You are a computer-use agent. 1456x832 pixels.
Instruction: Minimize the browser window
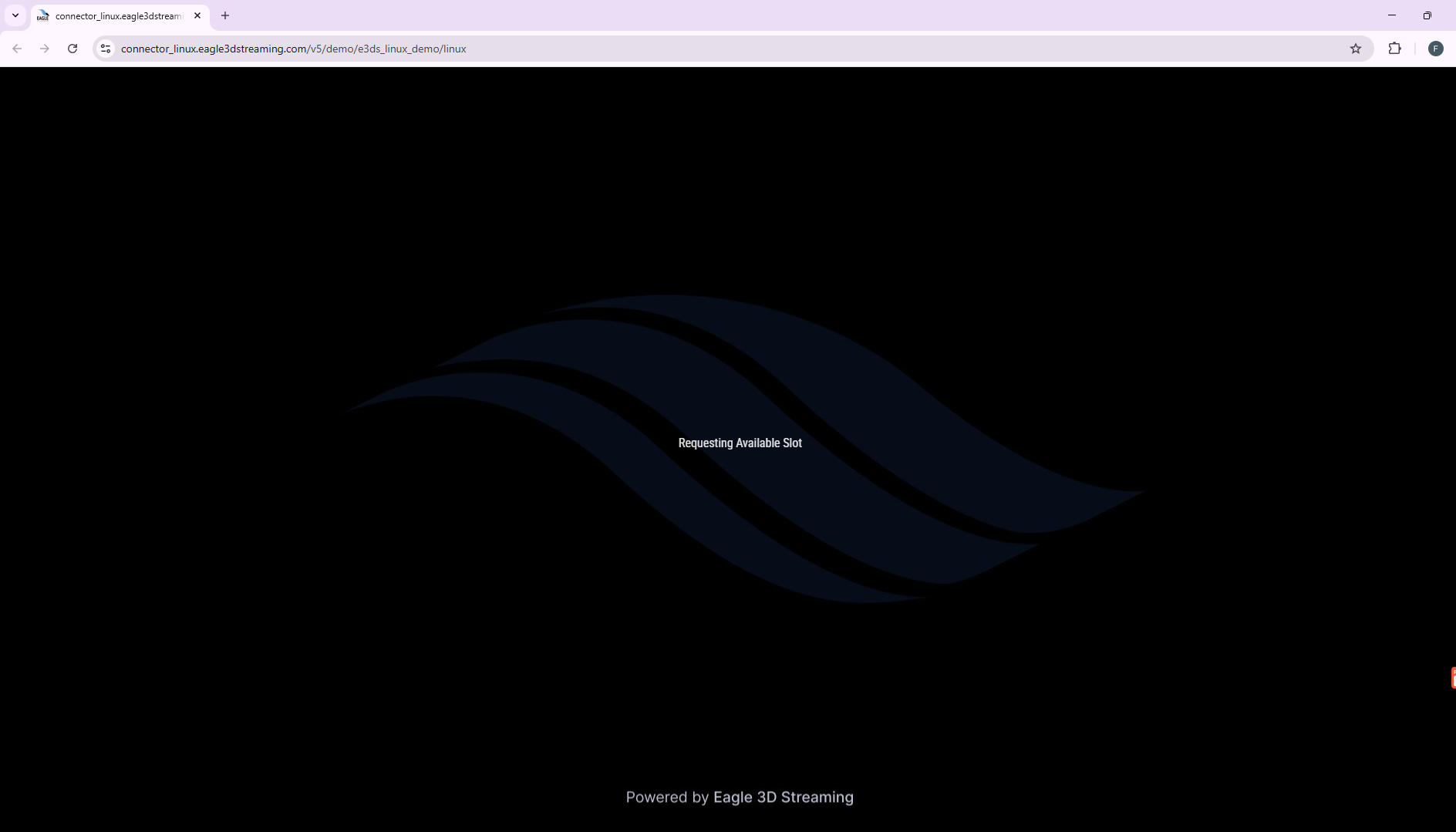1393,15
